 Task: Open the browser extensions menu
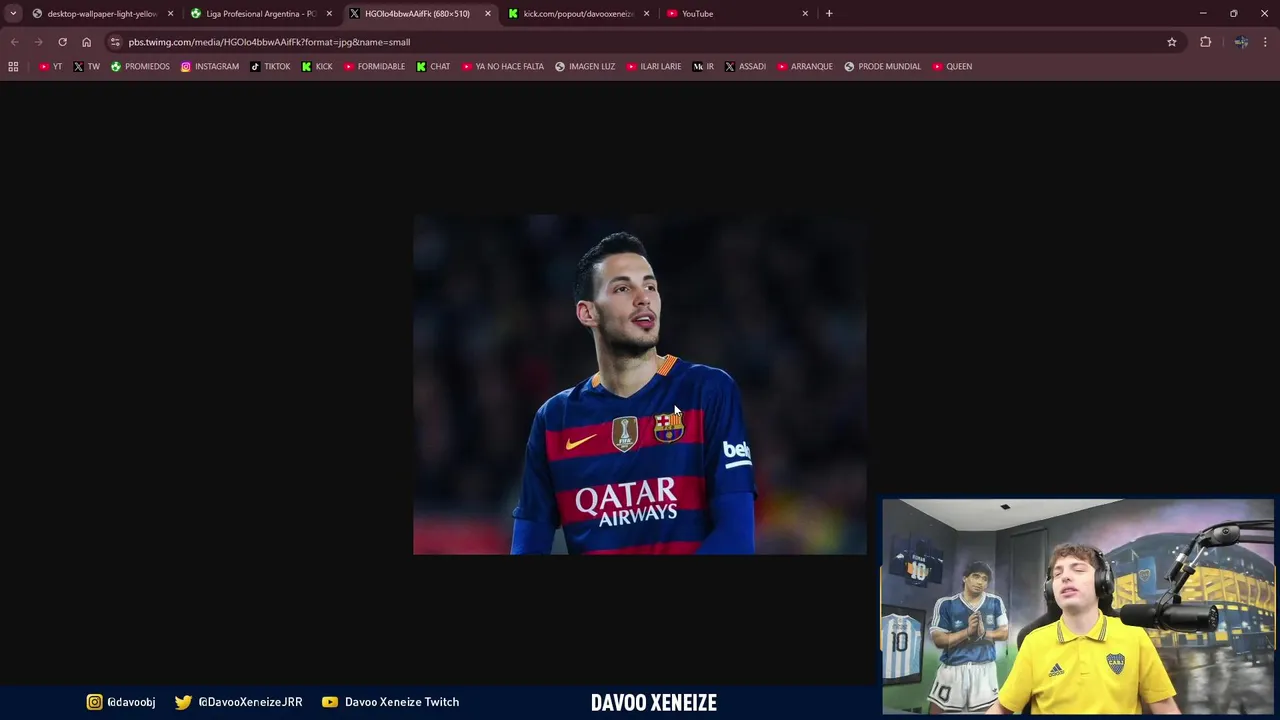(x=1205, y=42)
